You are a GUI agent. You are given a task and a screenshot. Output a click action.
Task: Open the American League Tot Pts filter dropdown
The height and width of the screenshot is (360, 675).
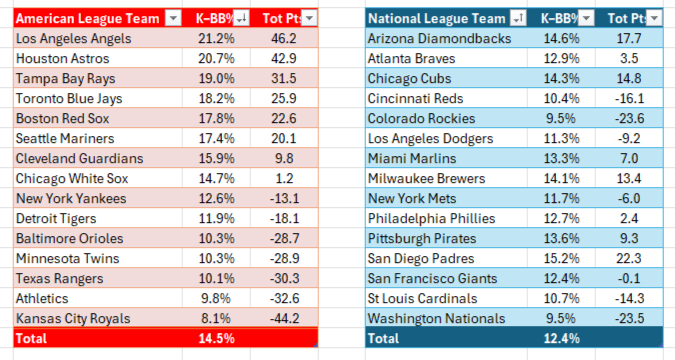tap(309, 19)
